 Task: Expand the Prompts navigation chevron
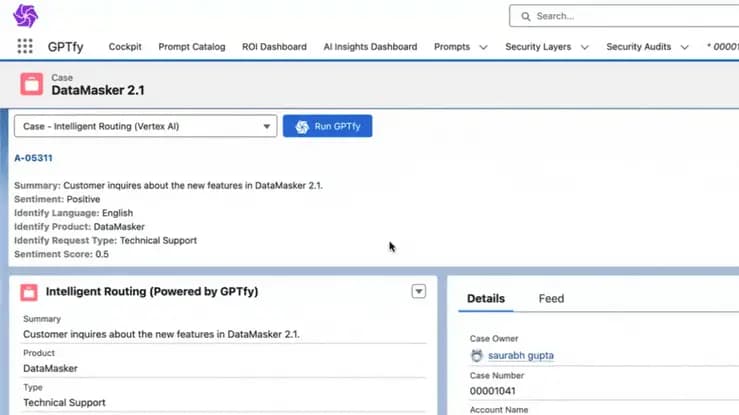point(484,47)
